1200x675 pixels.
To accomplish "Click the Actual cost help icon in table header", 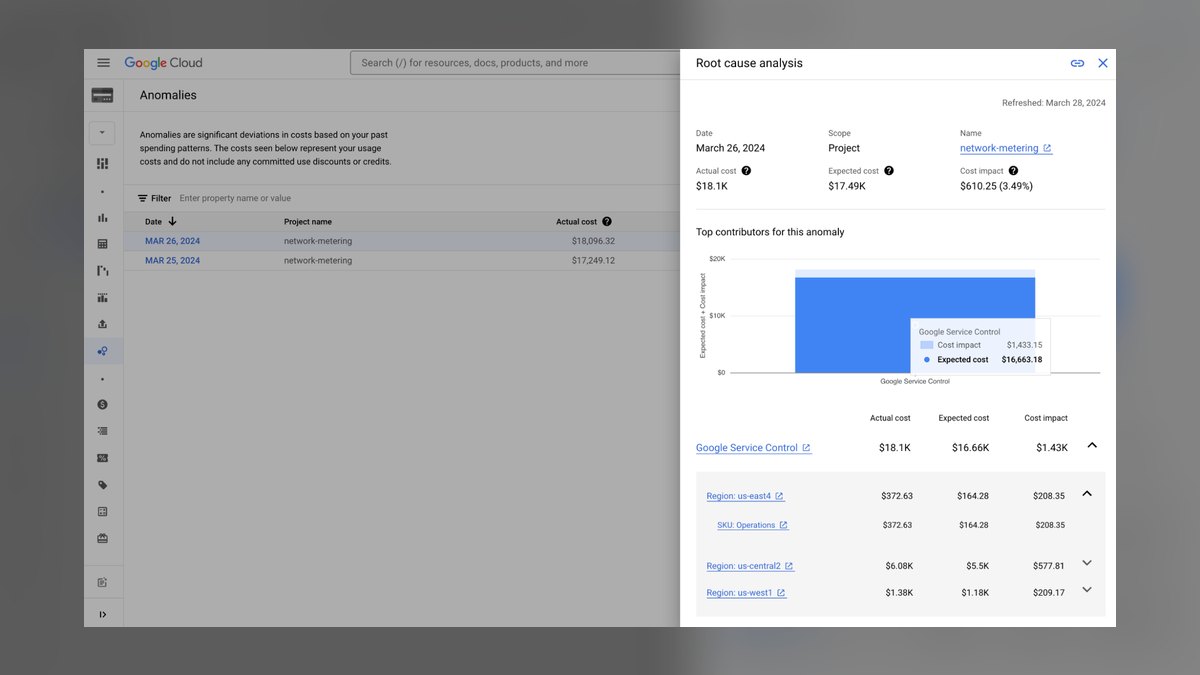I will [x=607, y=222].
